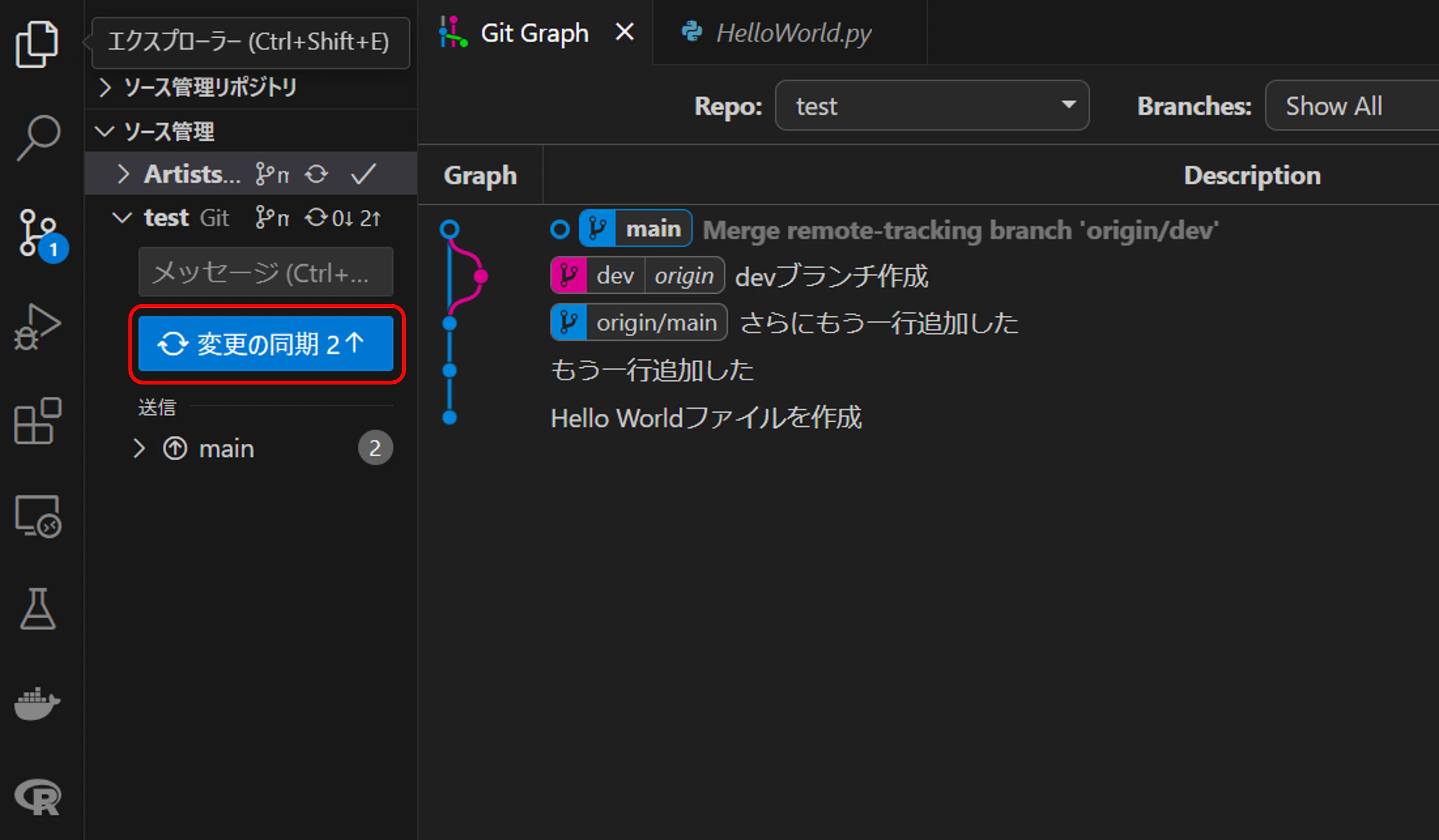Open the Remote Explorer view
Screen dimensions: 1439x840
(38, 516)
